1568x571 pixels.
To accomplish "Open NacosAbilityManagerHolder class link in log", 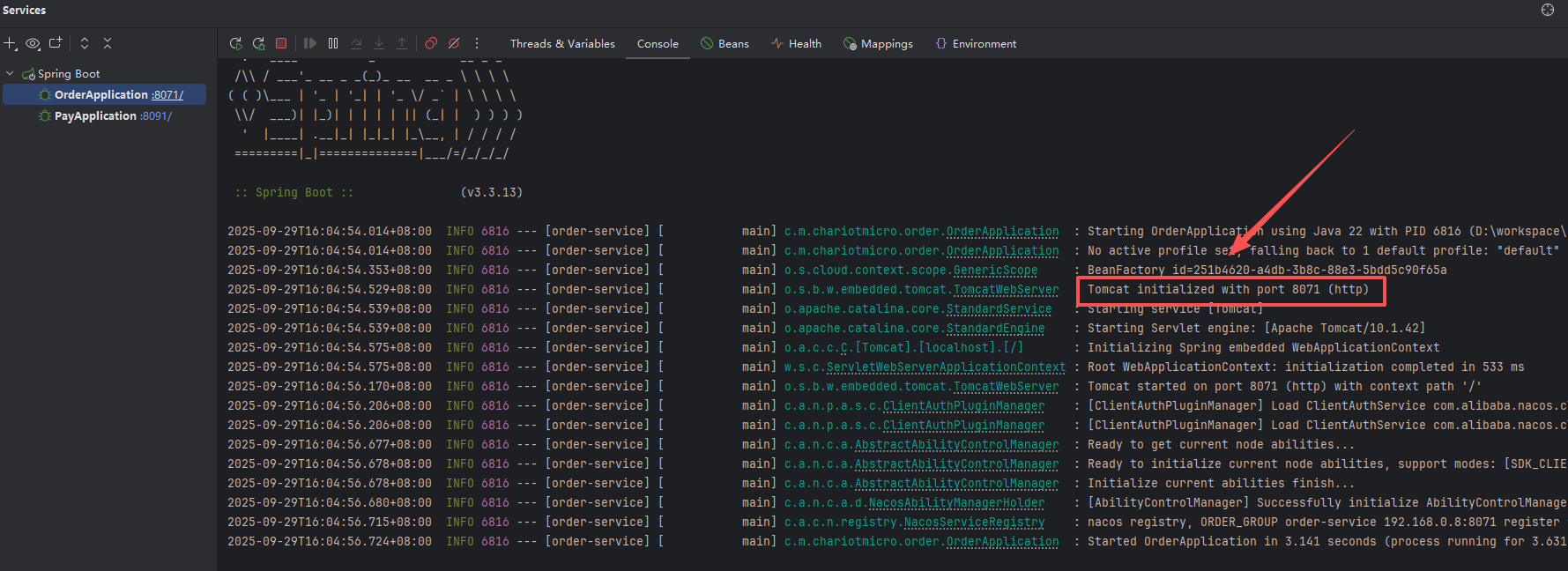I will click(956, 502).
